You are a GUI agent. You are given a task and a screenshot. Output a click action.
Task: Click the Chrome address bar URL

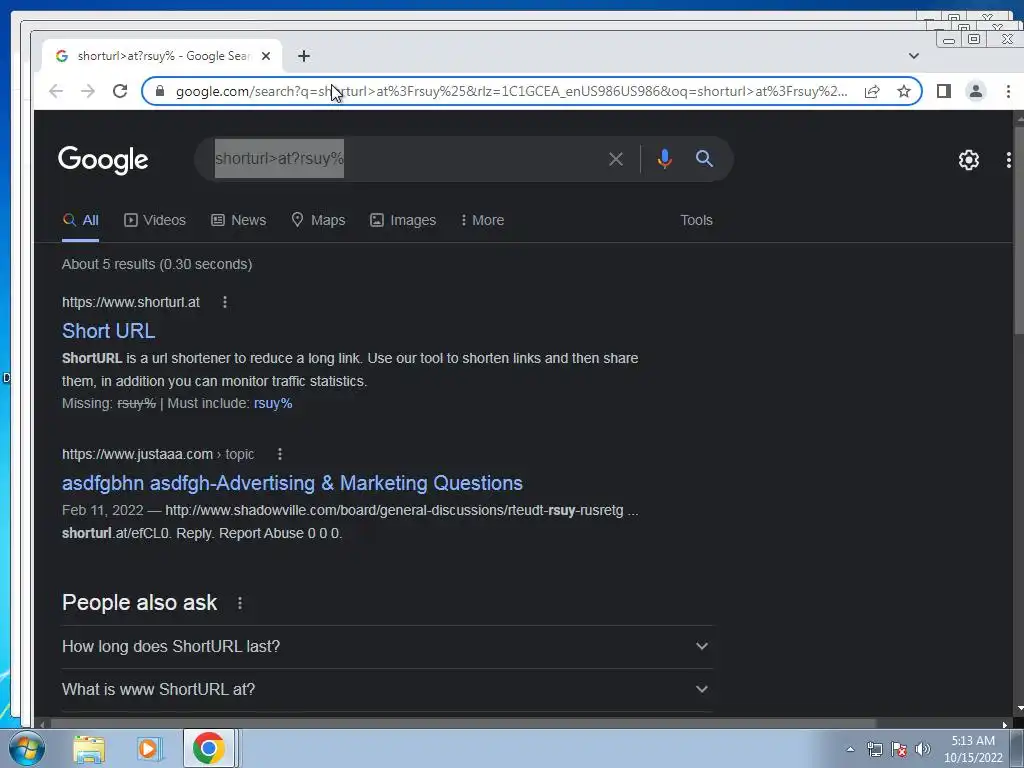click(x=511, y=91)
